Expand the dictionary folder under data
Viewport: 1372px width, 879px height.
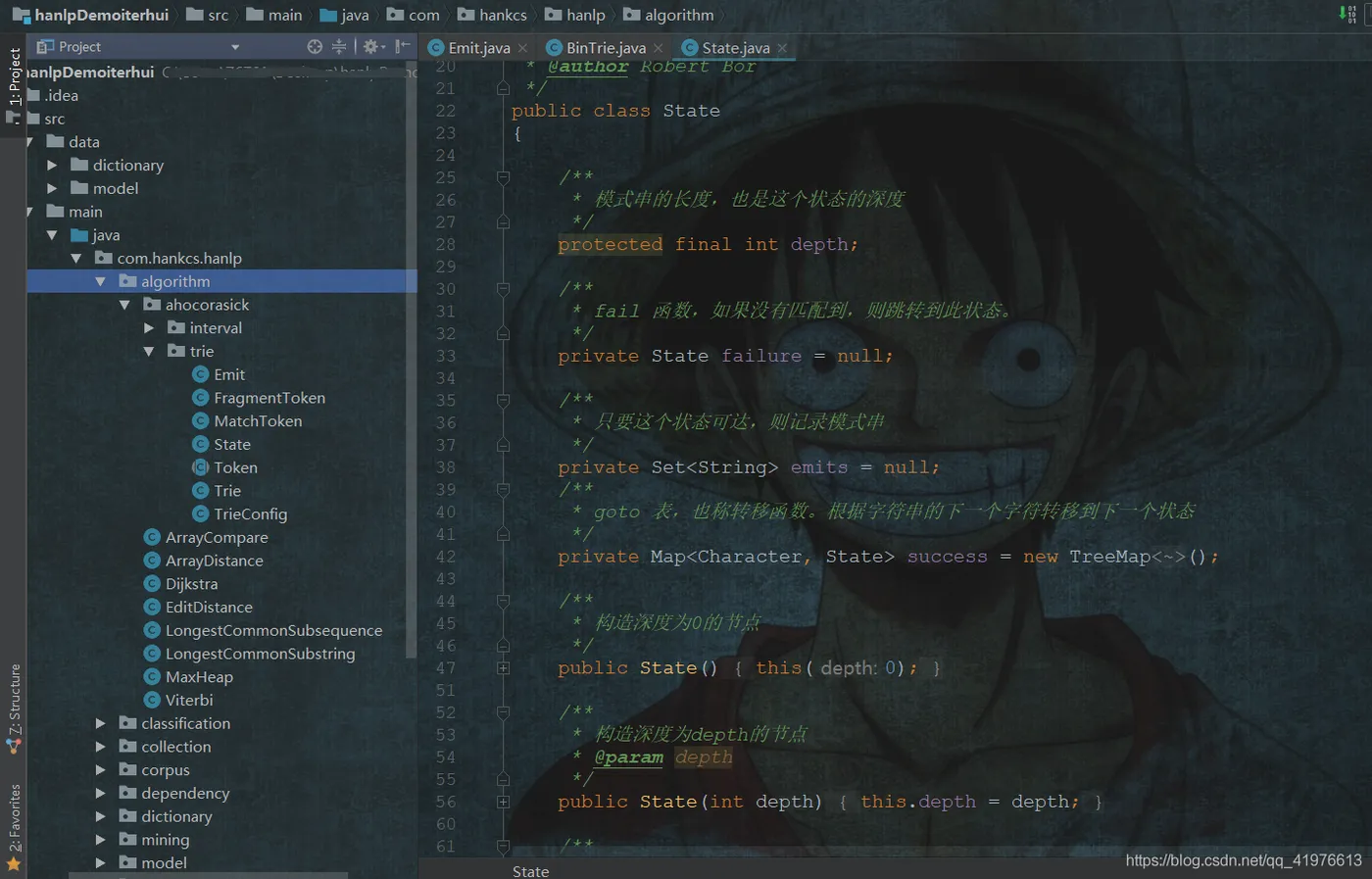point(52,166)
